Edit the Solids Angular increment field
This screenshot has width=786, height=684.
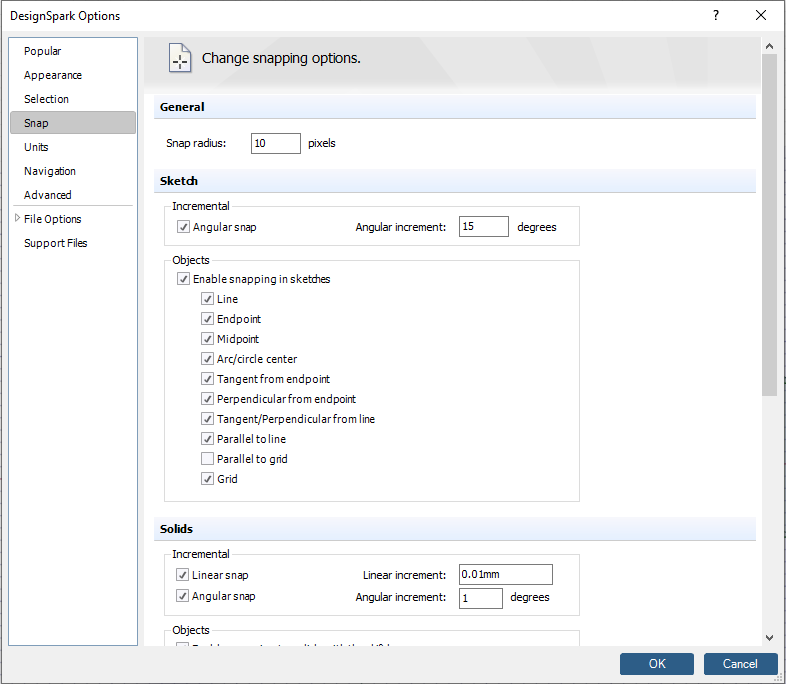point(481,598)
